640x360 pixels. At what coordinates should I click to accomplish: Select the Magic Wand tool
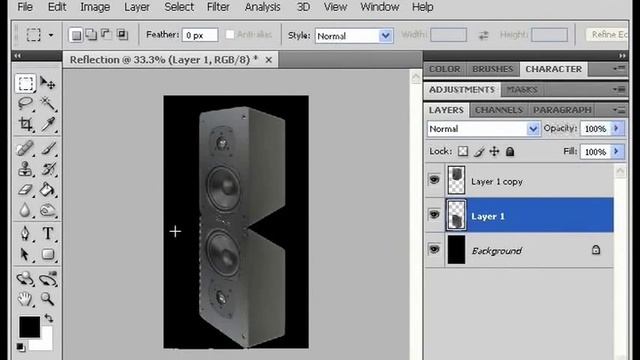click(47, 104)
